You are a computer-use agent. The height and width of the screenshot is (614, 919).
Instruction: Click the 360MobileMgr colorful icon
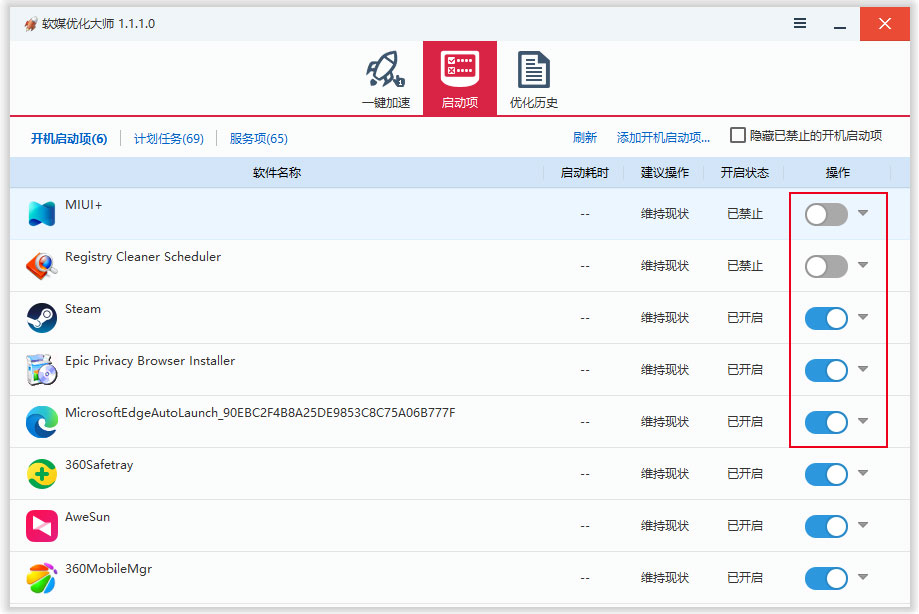tap(42, 578)
